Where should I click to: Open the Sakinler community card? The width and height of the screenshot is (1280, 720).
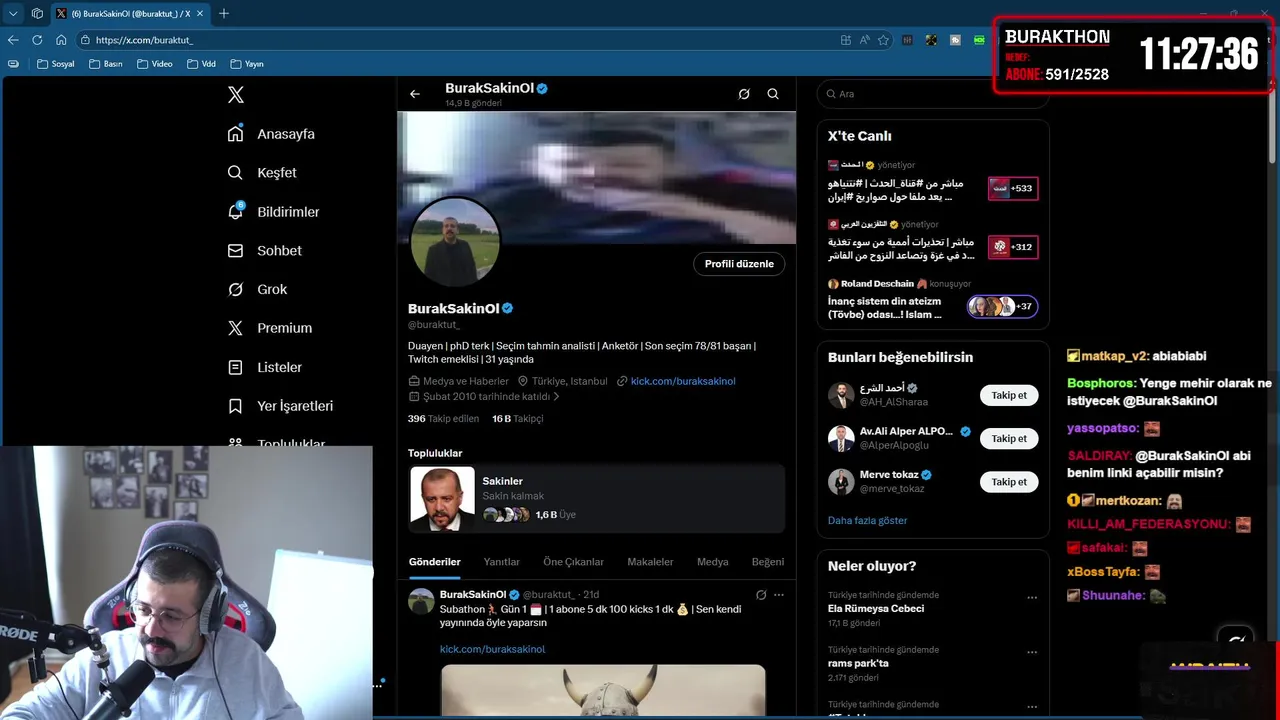597,498
